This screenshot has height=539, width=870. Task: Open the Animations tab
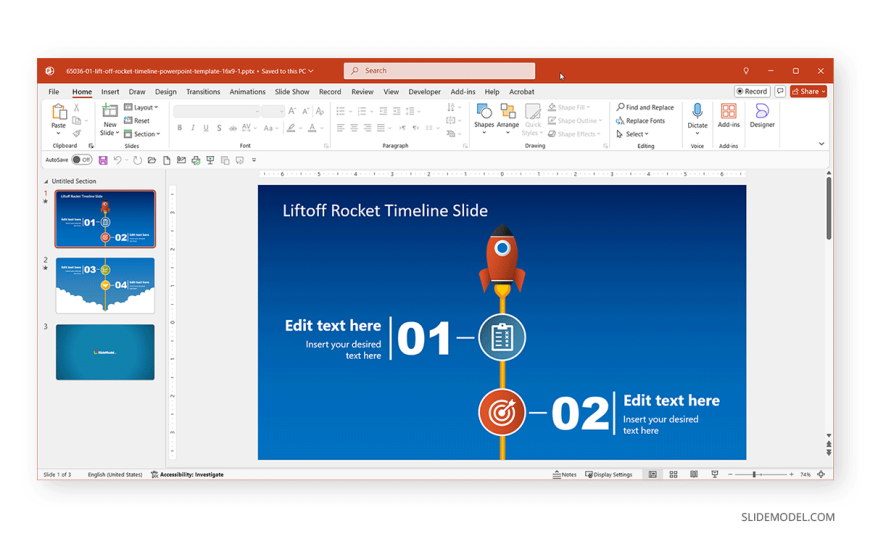[247, 92]
